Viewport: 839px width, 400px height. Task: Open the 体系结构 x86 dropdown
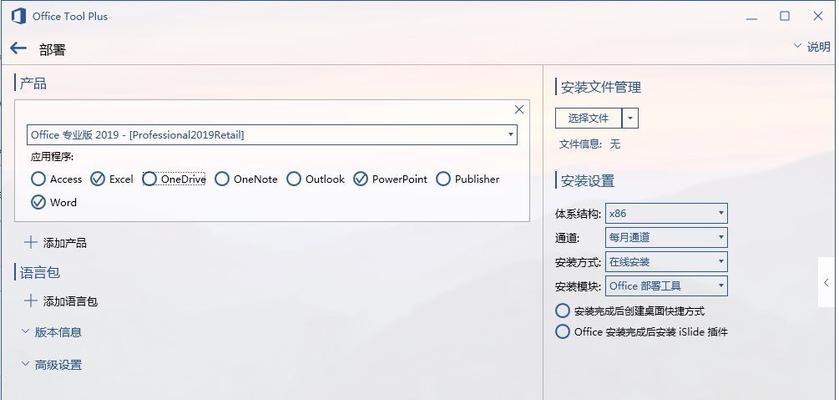coord(666,213)
